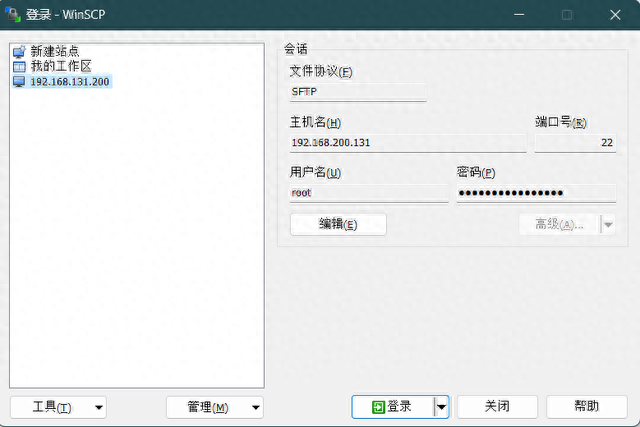Click the My Workspace (我的工作区) icon
The height and width of the screenshot is (427, 640).
click(x=19, y=66)
